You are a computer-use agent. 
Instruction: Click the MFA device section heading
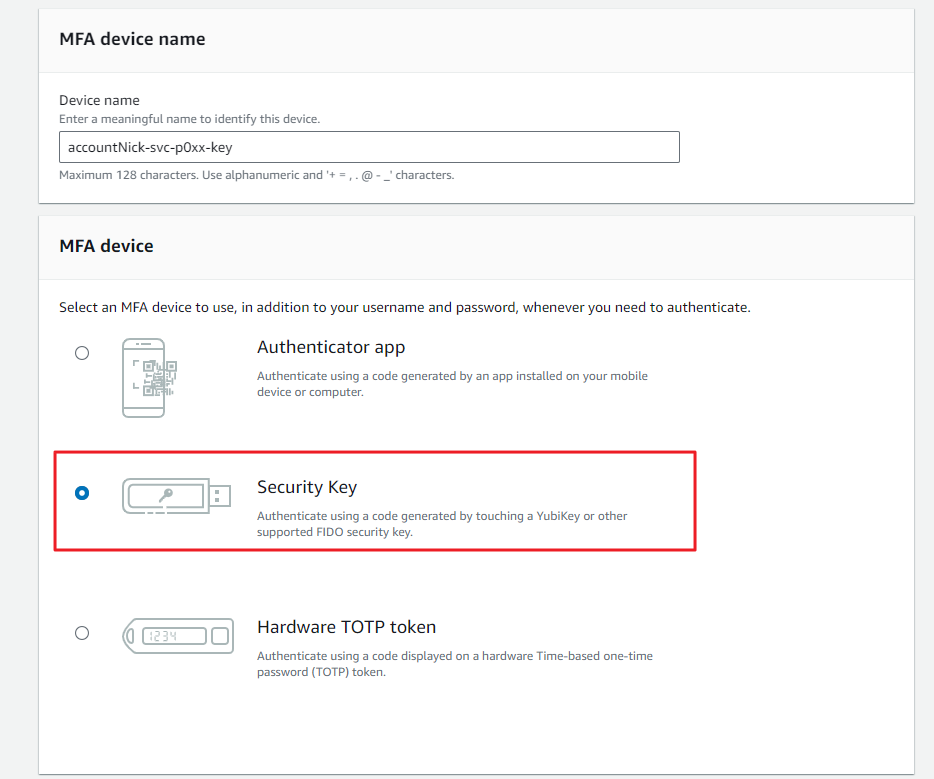pos(107,246)
